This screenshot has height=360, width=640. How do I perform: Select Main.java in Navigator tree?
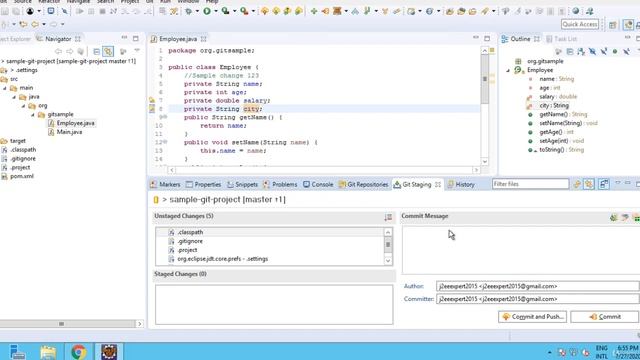point(69,132)
